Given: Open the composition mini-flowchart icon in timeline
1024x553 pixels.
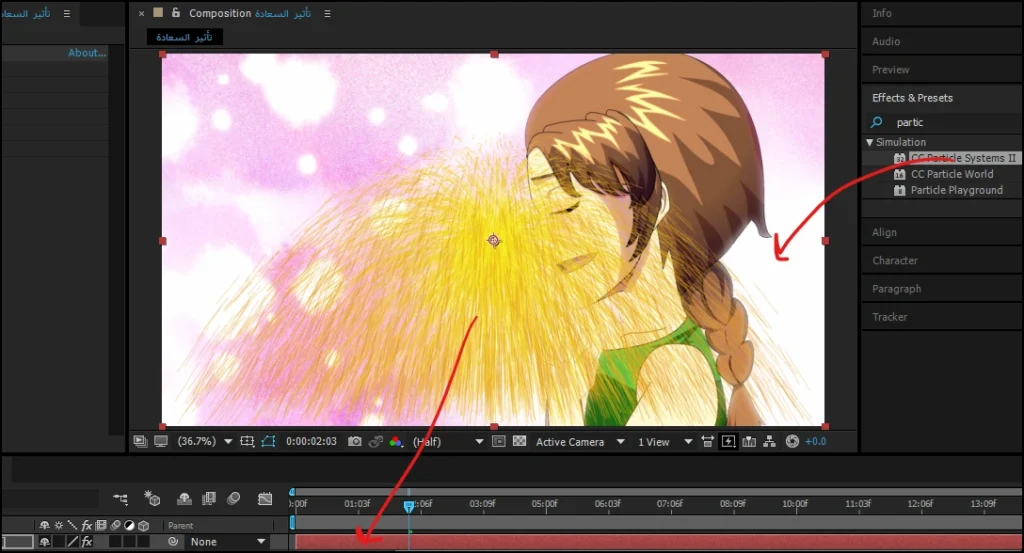Looking at the screenshot, I should pos(121,499).
